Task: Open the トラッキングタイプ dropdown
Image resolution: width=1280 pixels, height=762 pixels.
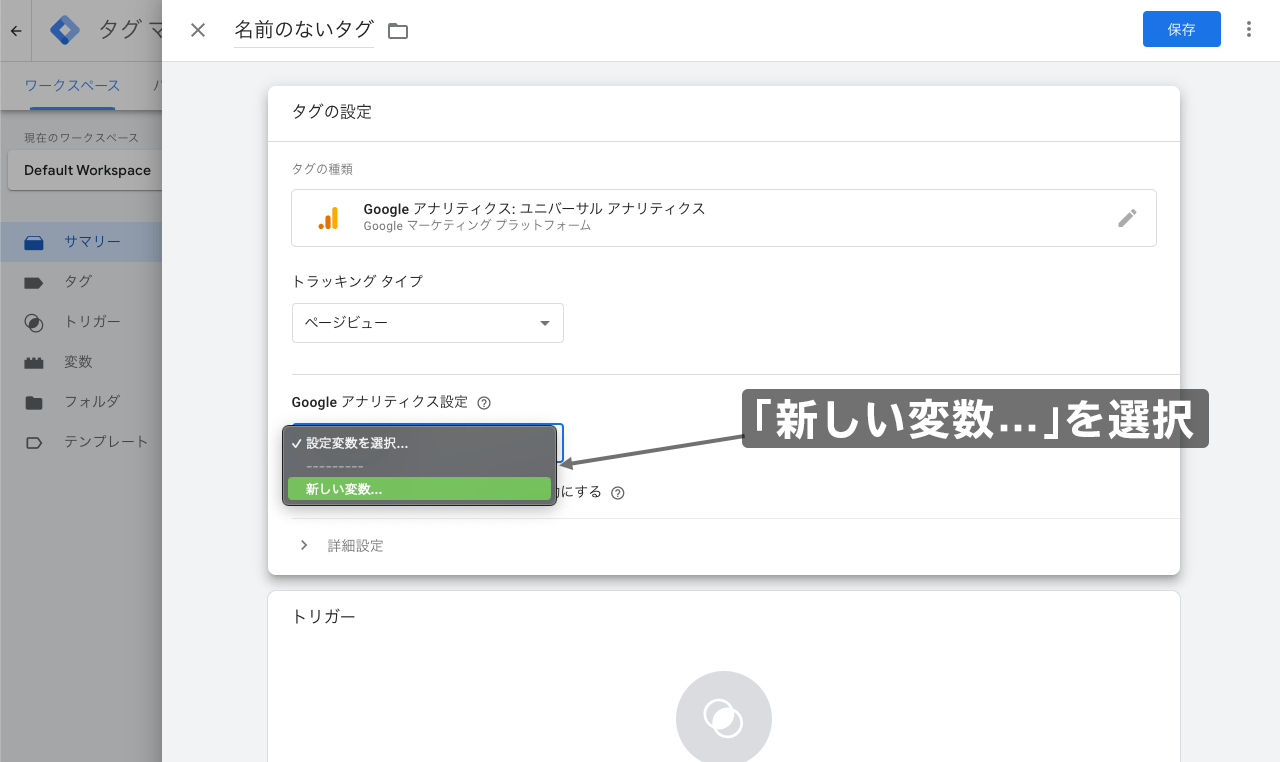Action: coord(427,322)
